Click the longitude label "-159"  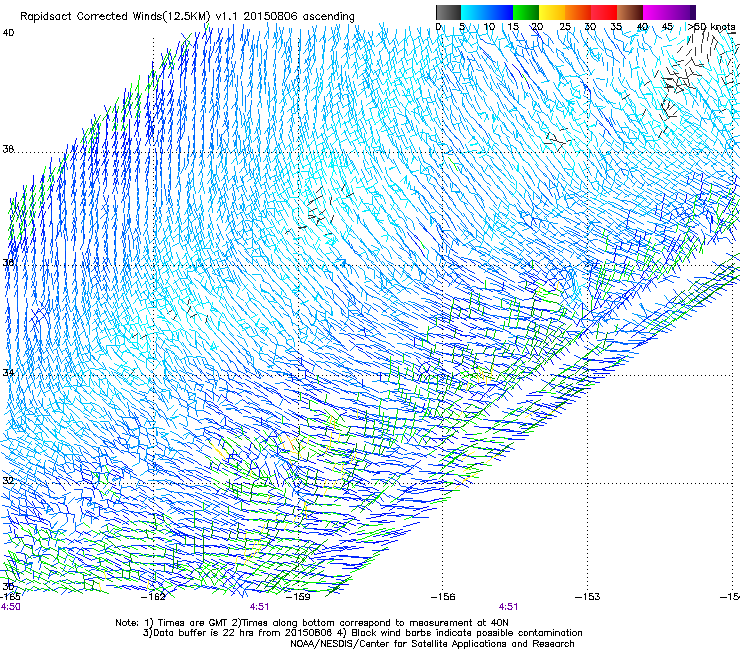(298, 596)
